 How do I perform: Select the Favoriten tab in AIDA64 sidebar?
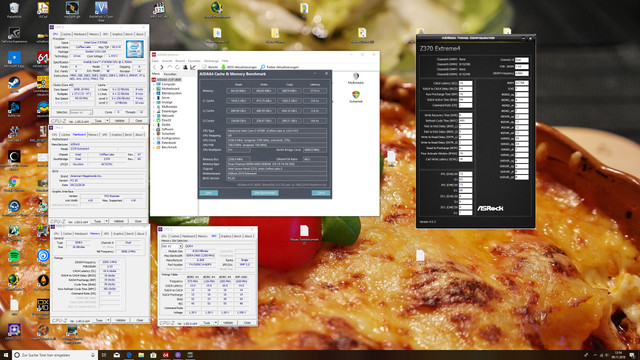pyautogui.click(x=170, y=74)
